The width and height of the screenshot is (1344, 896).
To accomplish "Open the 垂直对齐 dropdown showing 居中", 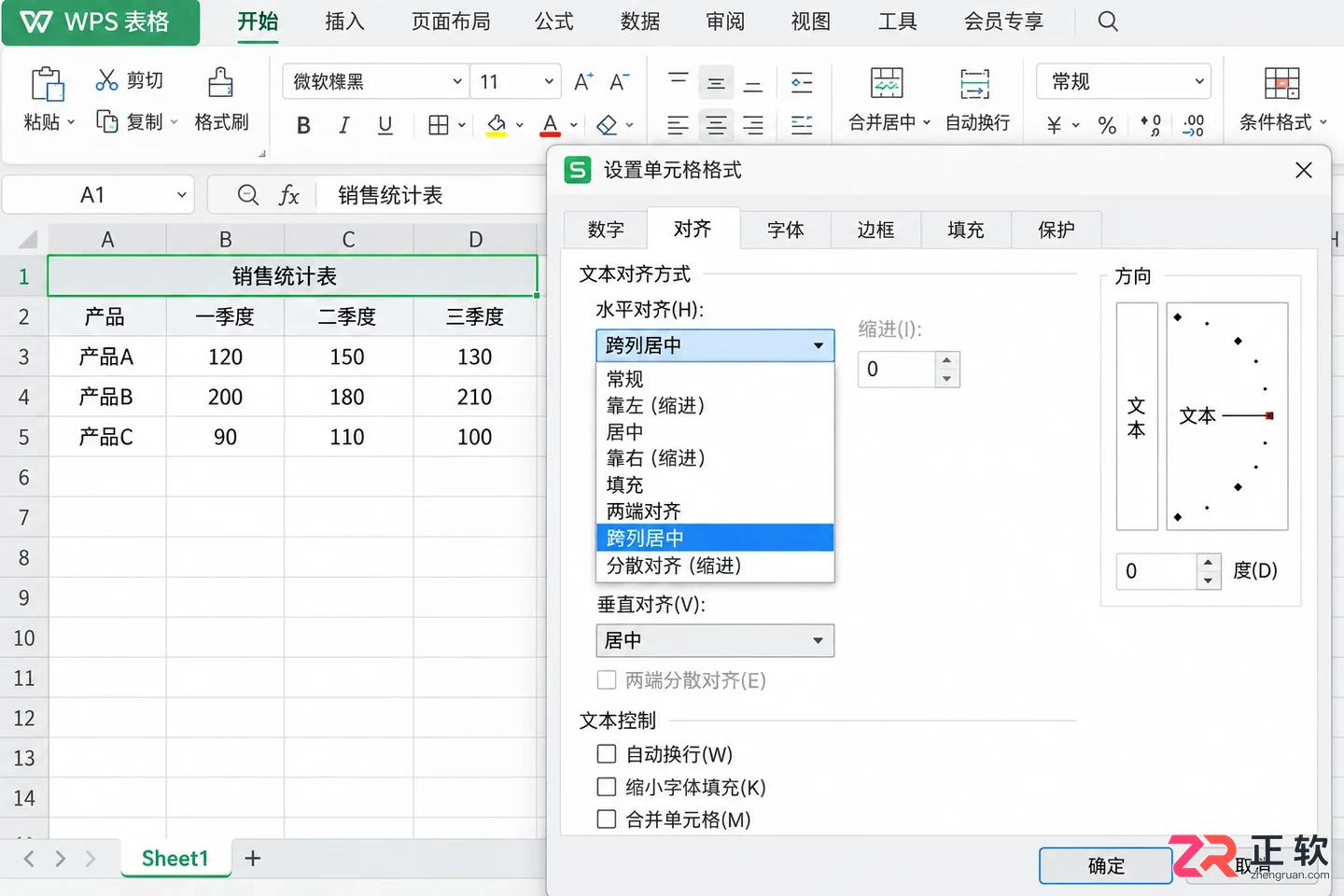I will coord(715,640).
